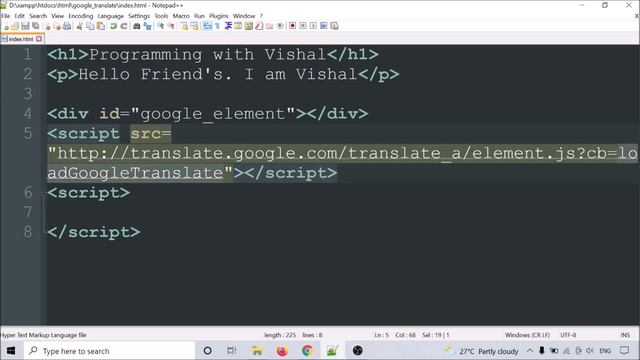Screen dimensions: 640x360
Task: Click on the 'google_element' id value in line 4
Action: click(213, 114)
